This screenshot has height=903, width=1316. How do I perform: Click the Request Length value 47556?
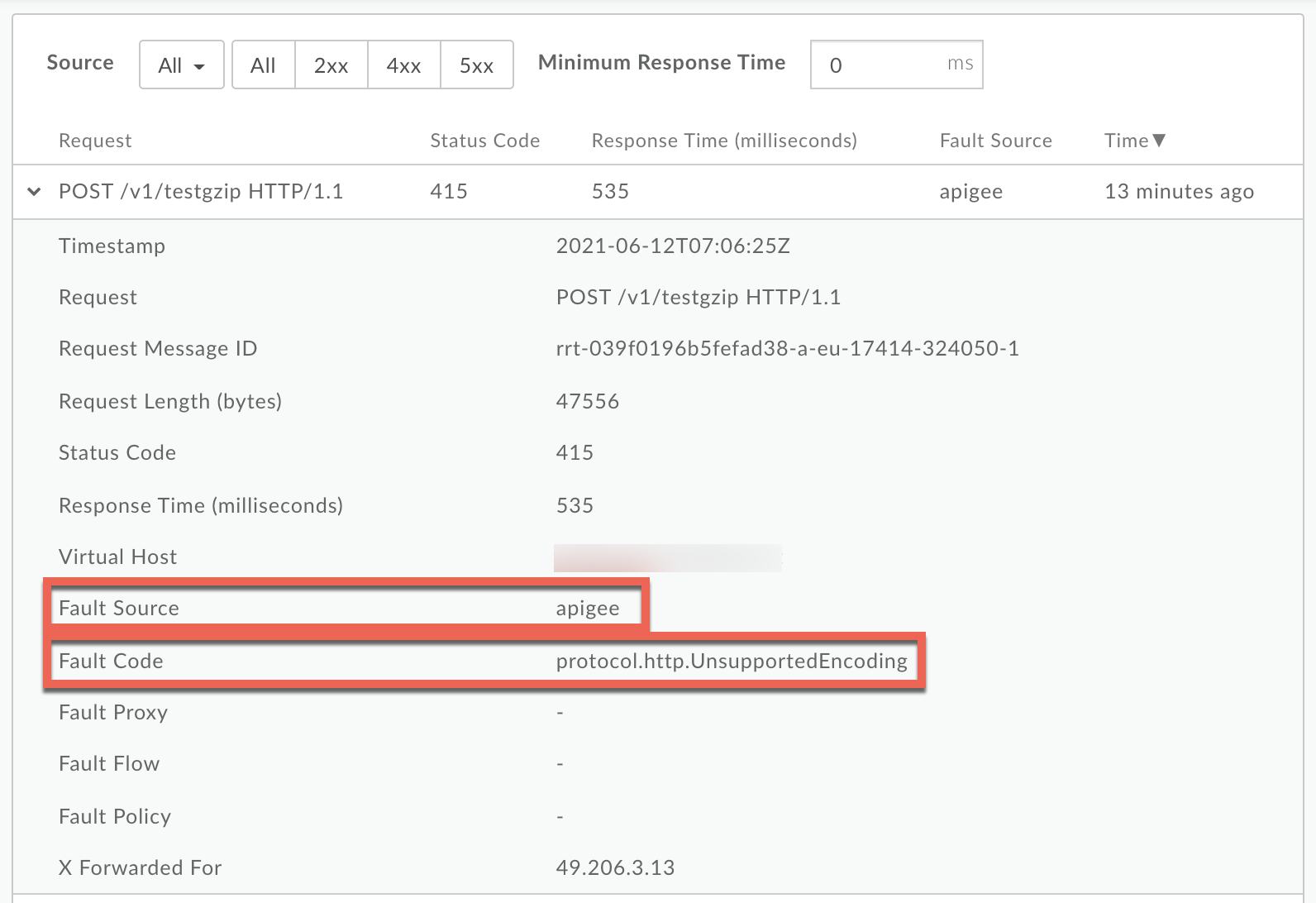pyautogui.click(x=588, y=402)
